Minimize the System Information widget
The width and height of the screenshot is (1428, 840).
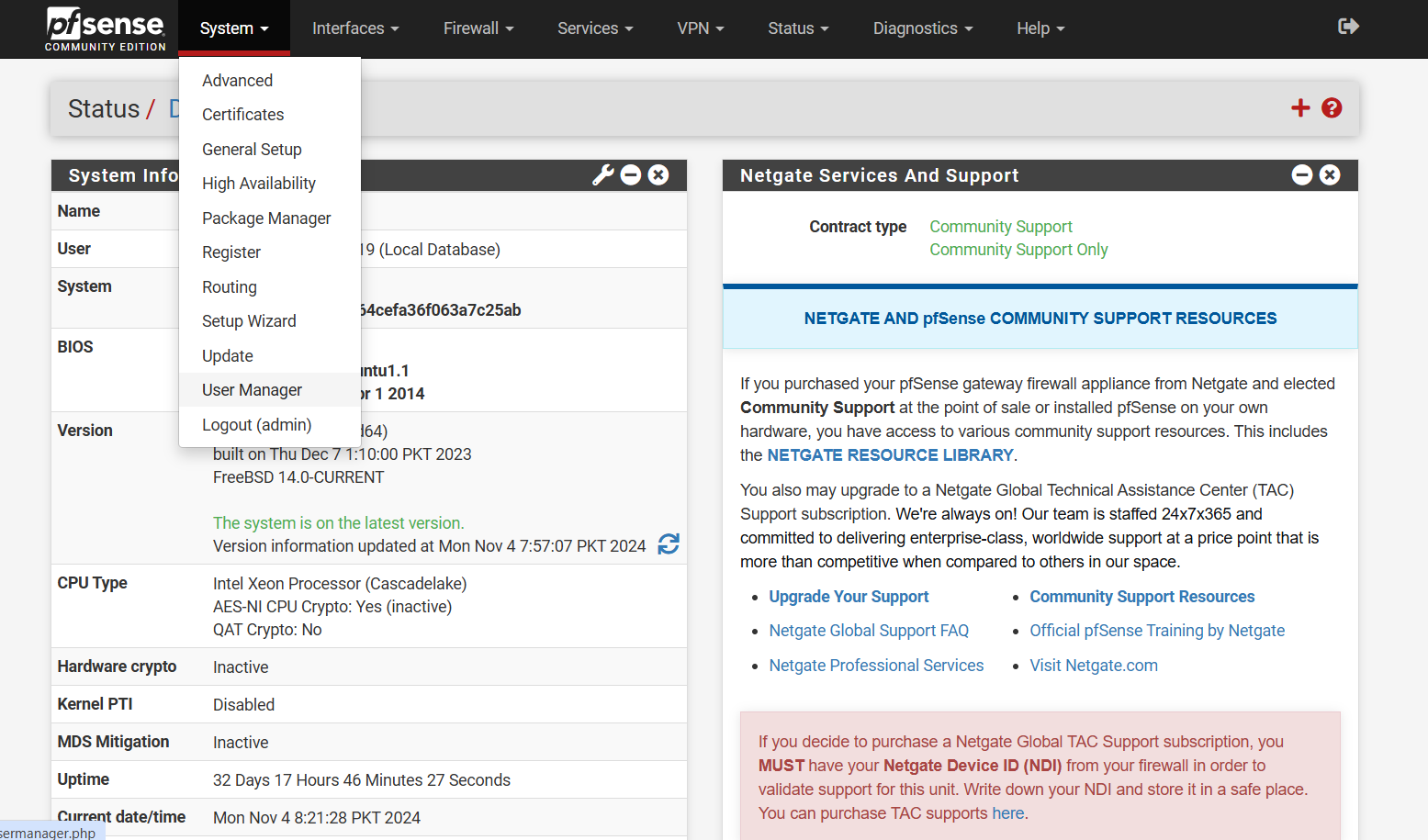[631, 175]
